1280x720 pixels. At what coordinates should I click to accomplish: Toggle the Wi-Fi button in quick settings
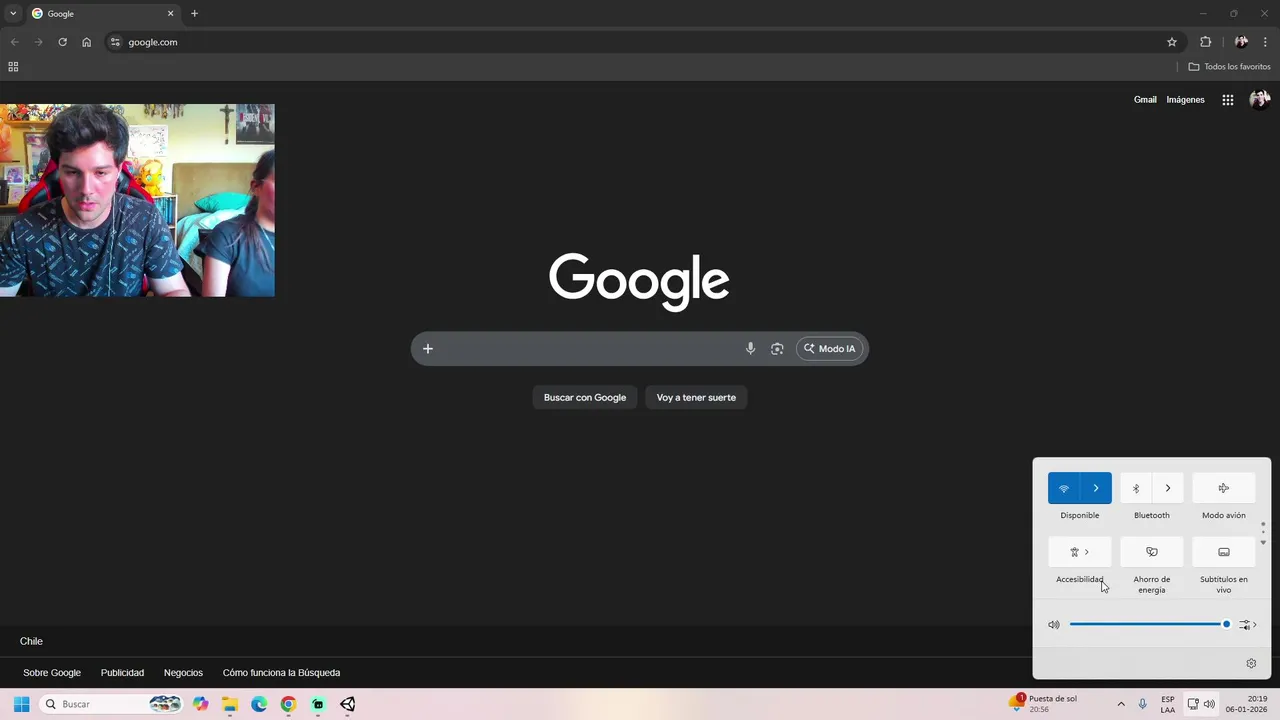(1064, 488)
